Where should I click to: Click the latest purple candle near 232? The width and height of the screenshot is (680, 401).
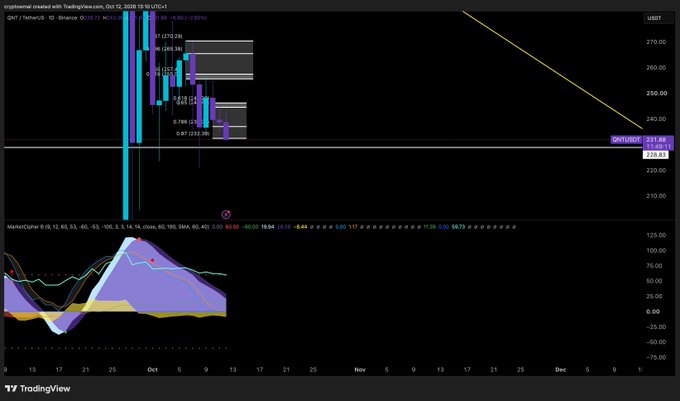[x=226, y=131]
